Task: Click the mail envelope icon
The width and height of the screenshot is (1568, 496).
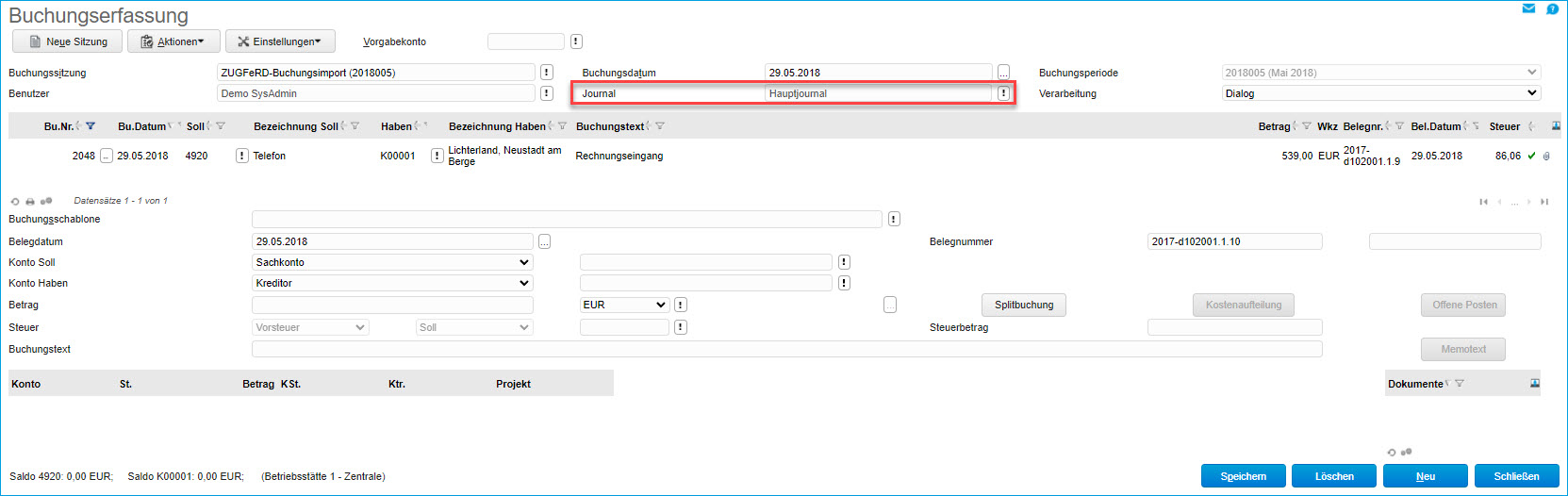Action: [x=1528, y=8]
